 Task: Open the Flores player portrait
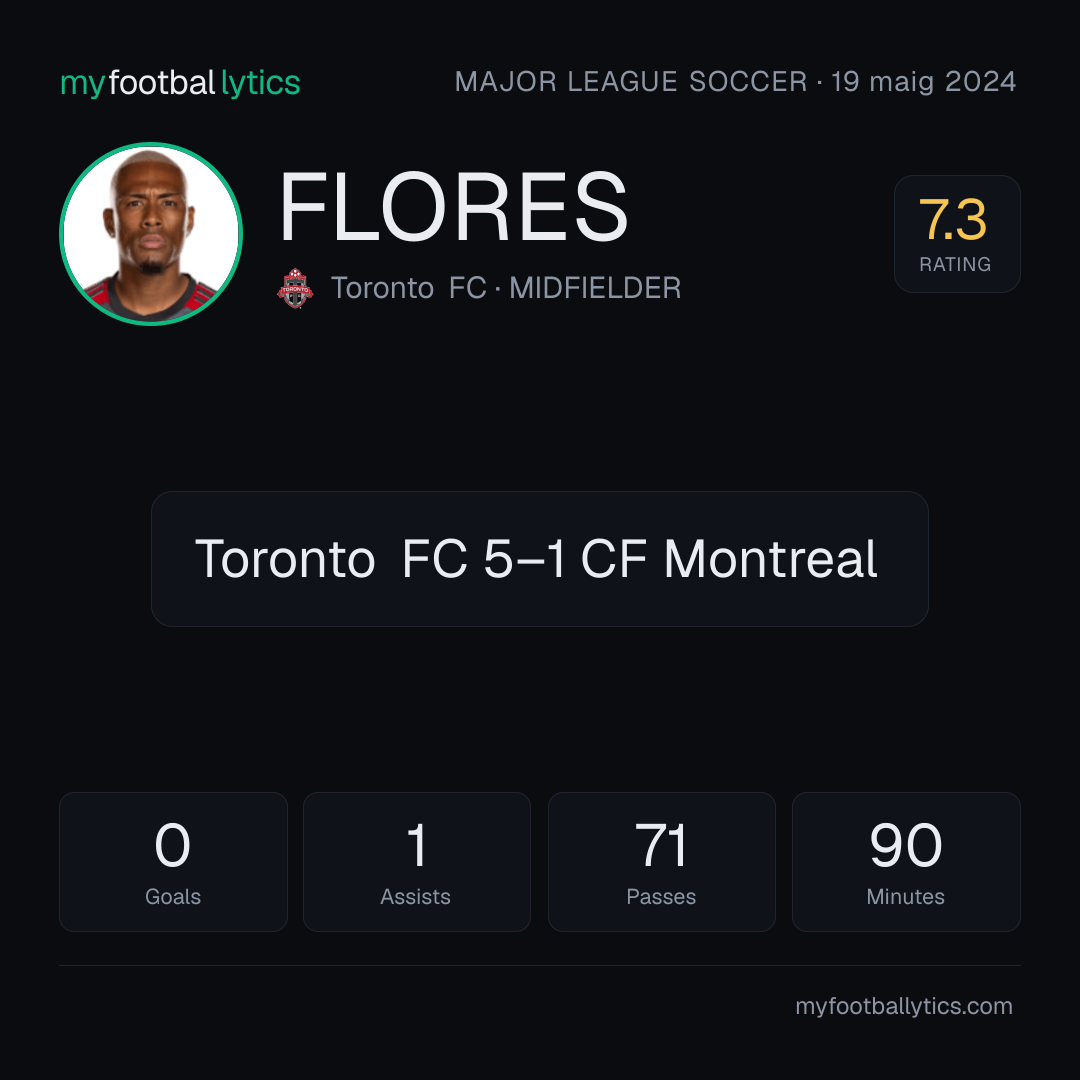click(x=151, y=233)
